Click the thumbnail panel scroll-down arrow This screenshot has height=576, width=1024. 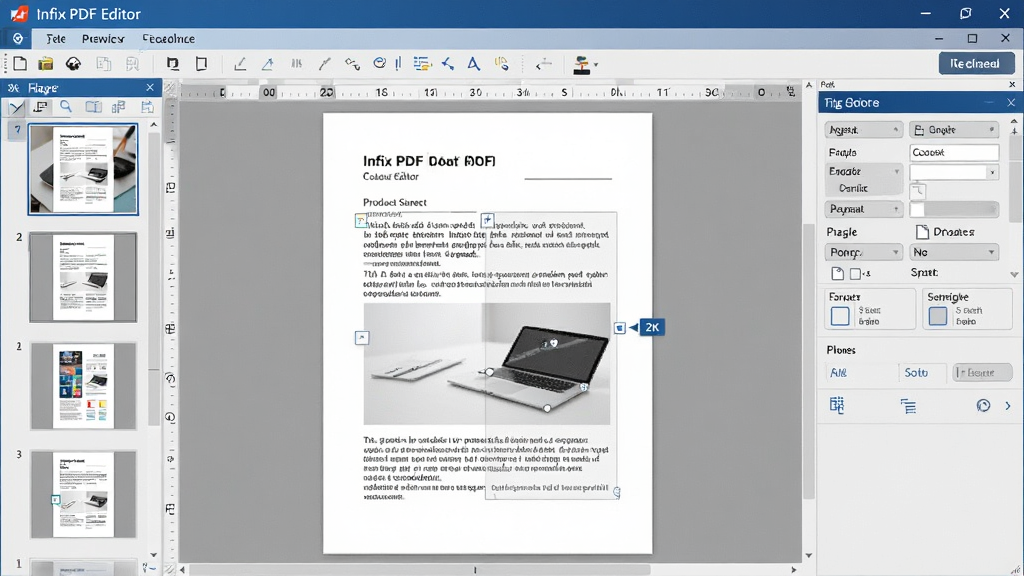(153, 554)
